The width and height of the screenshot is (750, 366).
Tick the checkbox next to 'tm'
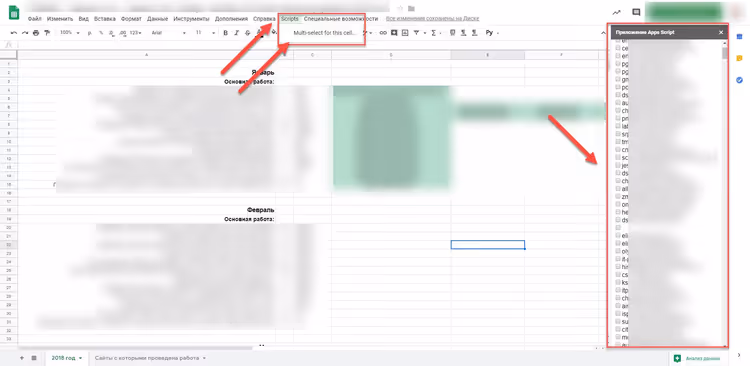point(618,141)
